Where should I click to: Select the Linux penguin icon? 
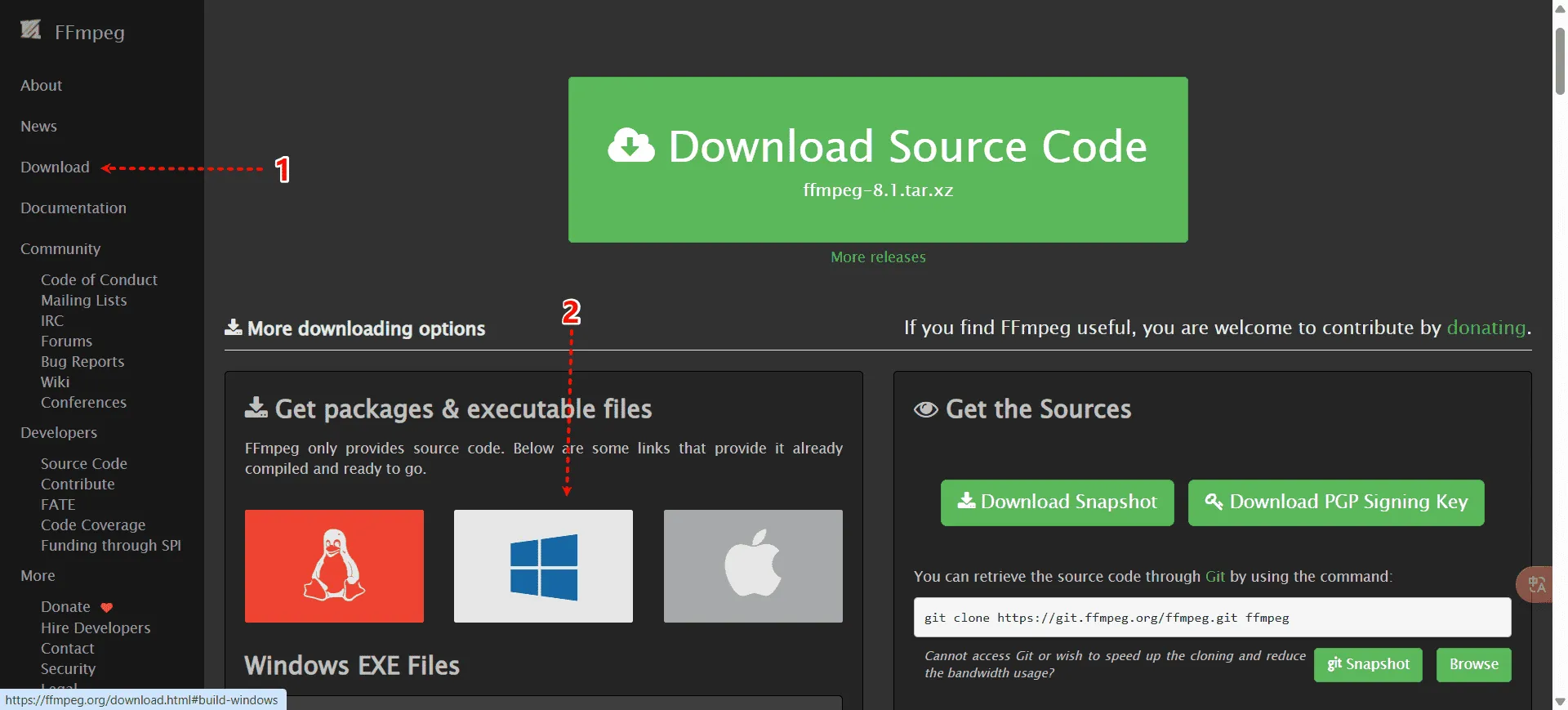(x=334, y=565)
